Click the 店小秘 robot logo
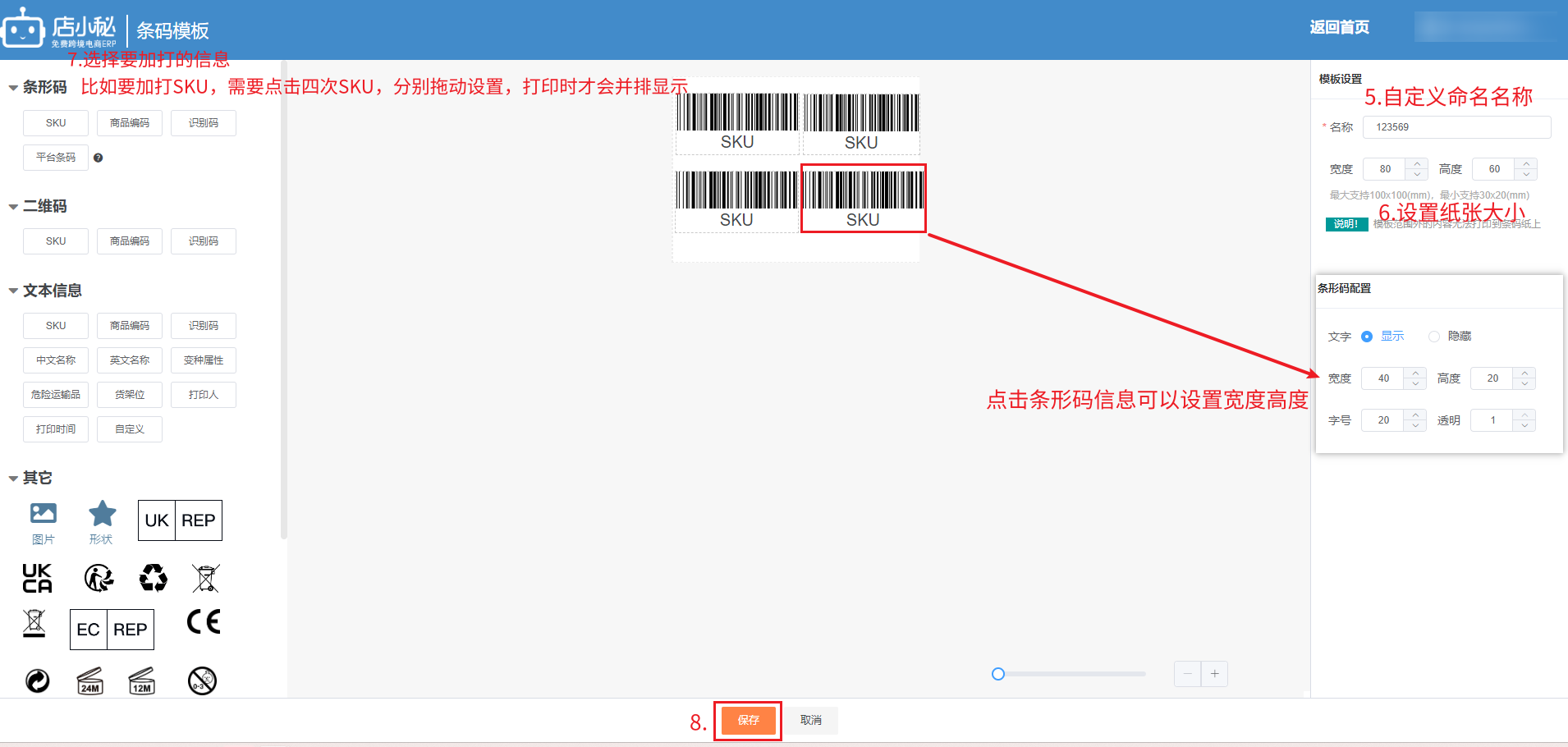Screen dimensions: 1568x747 click(23, 28)
